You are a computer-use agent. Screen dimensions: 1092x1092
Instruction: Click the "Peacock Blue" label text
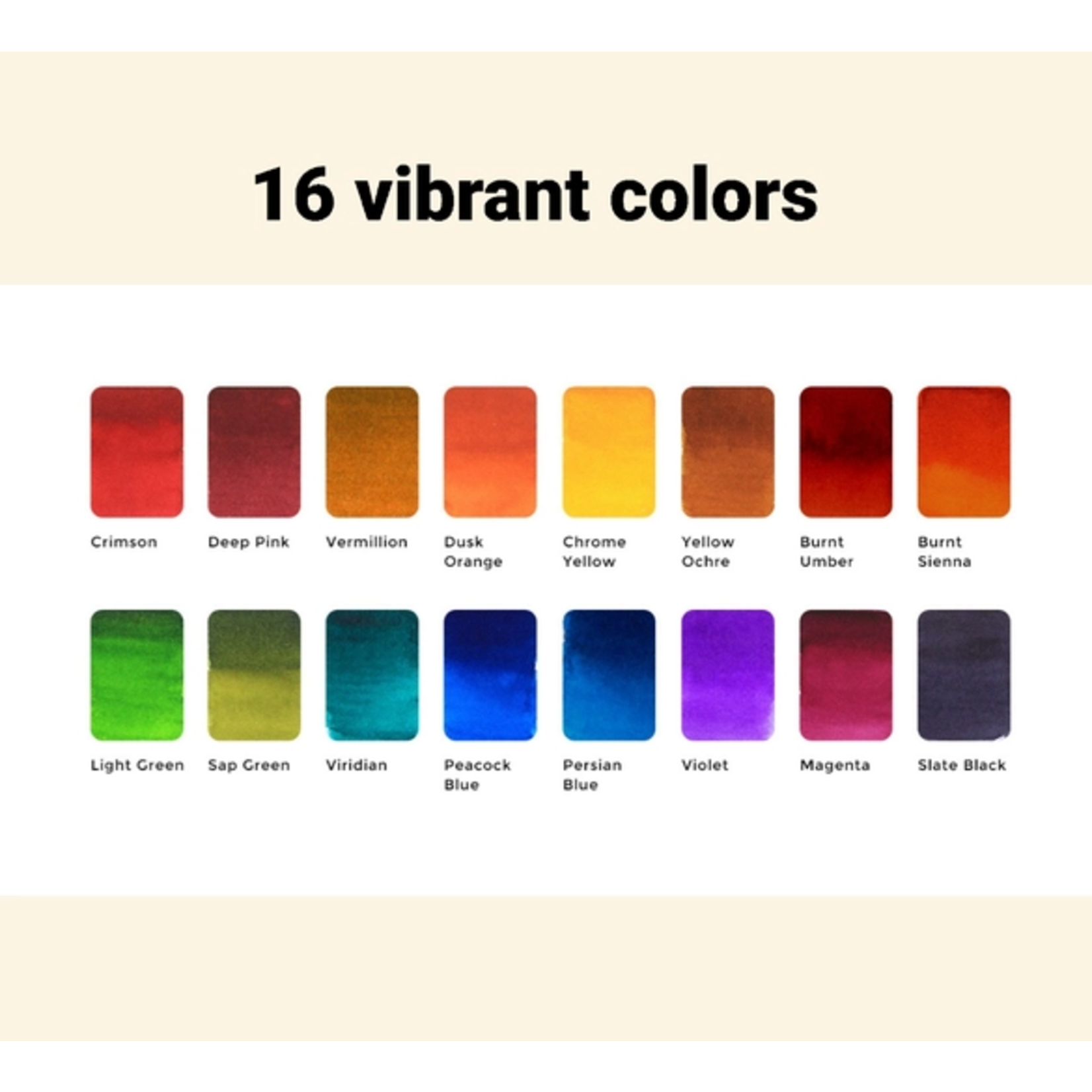click(x=478, y=775)
